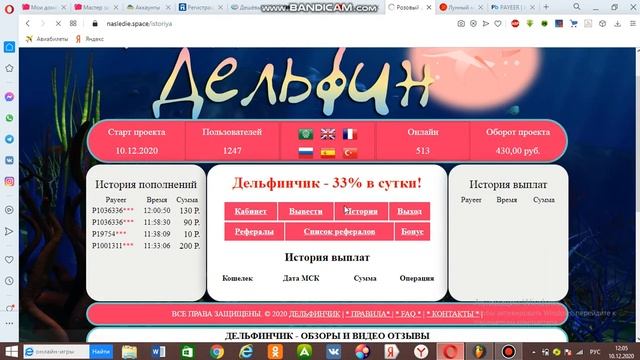The height and width of the screenshot is (360, 640).
Task: Open Word from the taskbar
Action: [x=158, y=351]
